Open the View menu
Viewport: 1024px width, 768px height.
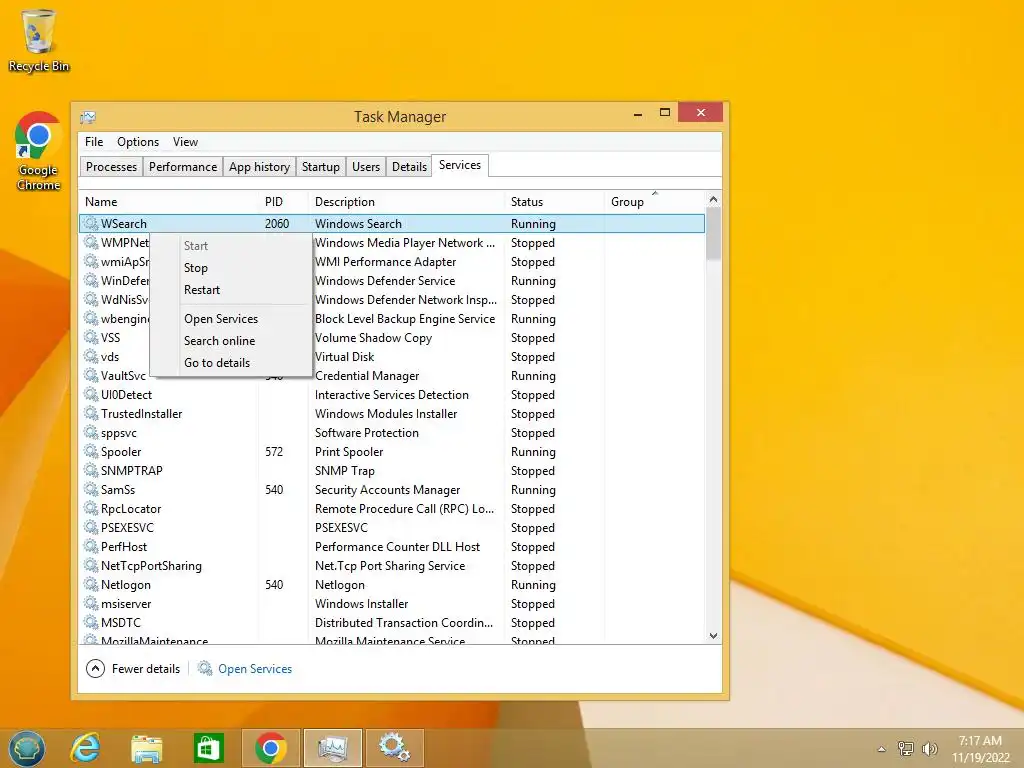click(185, 142)
